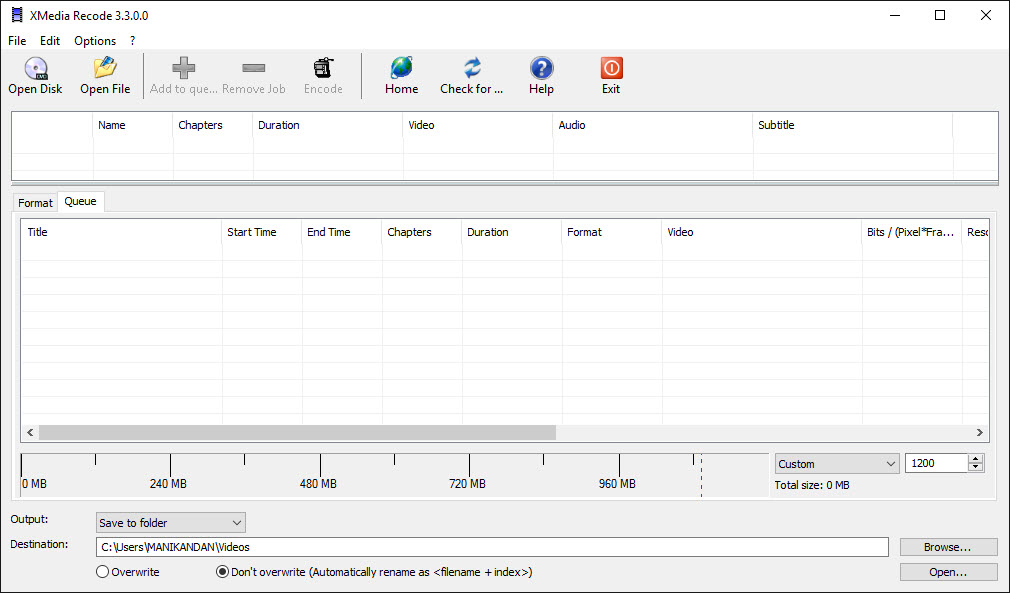Select the Queue tab
Screen dimensions: 1010x593
tap(81, 202)
